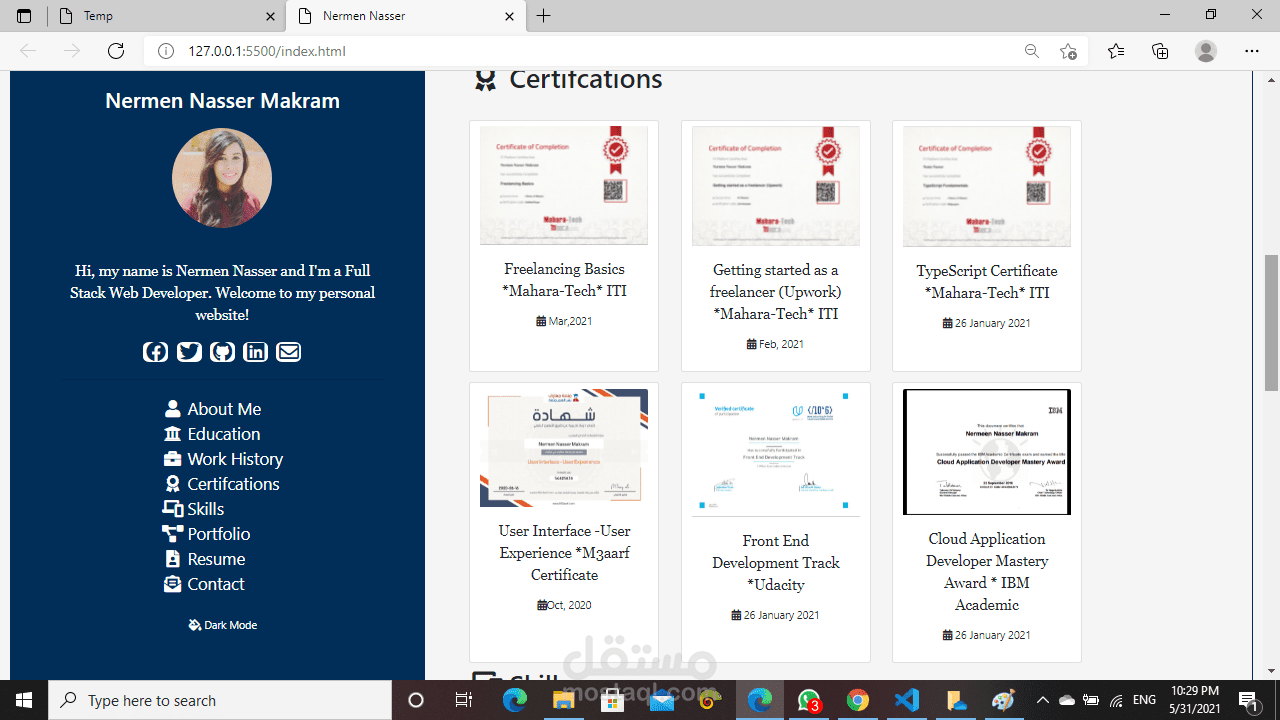Open Visual Studio Code from taskbar

[x=907, y=700]
